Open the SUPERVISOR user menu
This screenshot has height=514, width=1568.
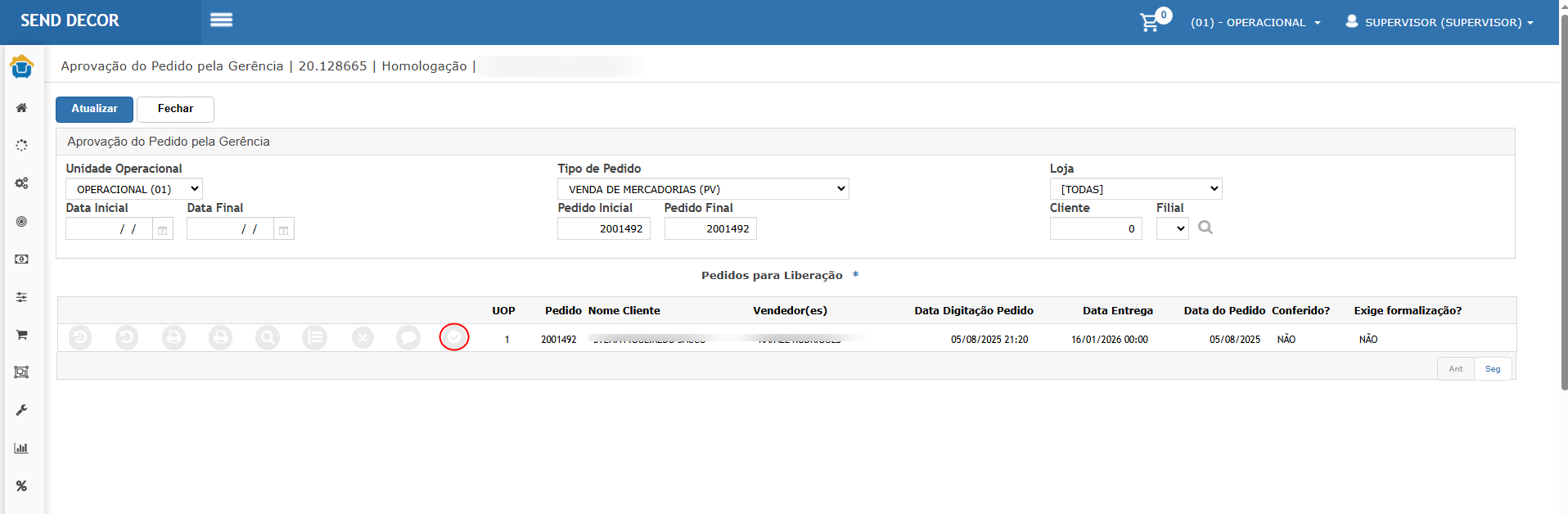[x=1440, y=23]
